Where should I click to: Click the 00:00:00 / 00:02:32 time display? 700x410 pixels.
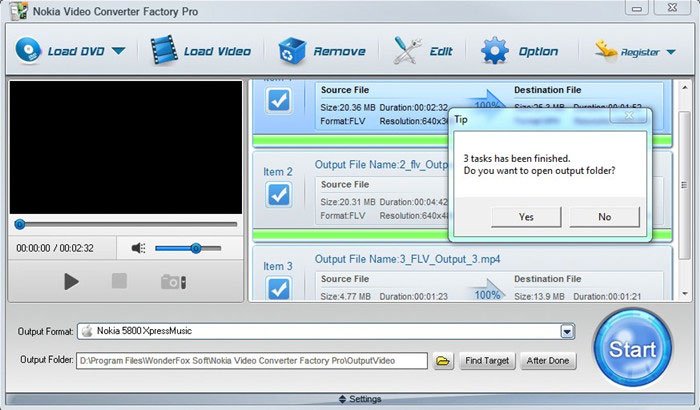55,248
